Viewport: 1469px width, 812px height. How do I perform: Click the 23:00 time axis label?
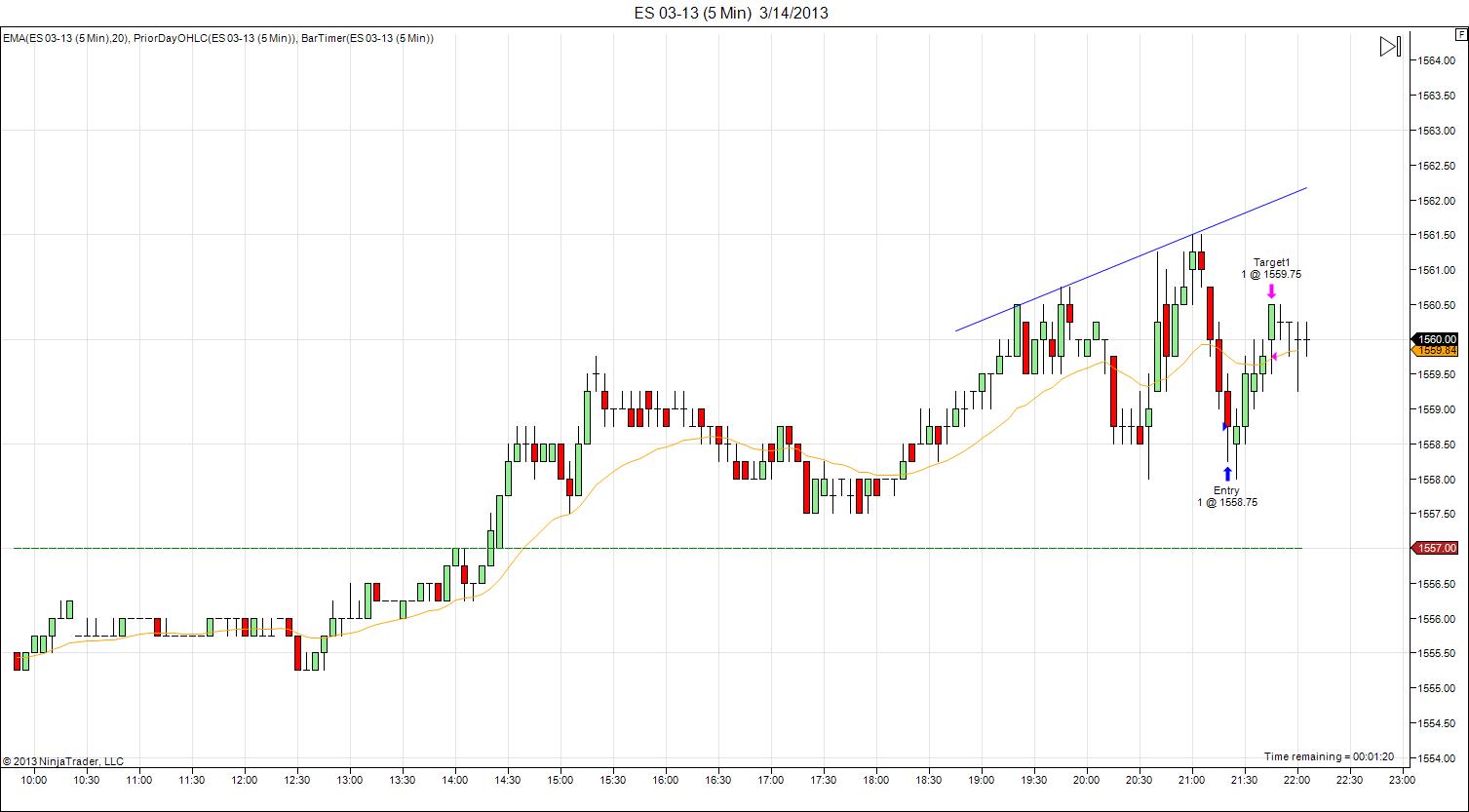(x=1403, y=780)
